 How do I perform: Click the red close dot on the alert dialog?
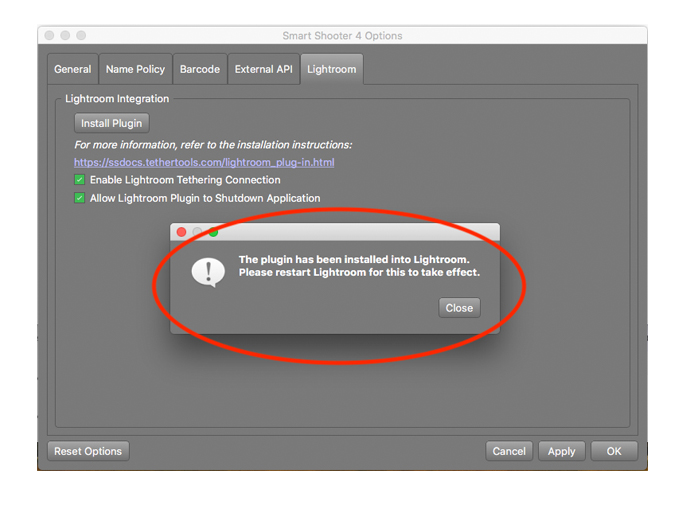pos(182,232)
